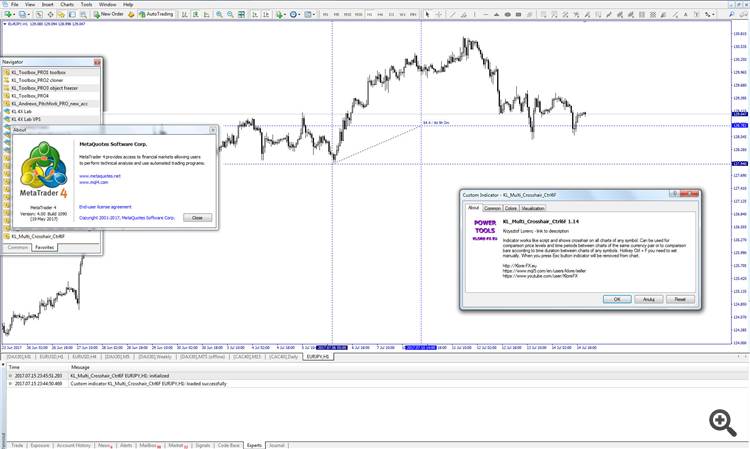Viewport: 750px width, 449px height.
Task: Select the rectangle shape tool
Action: pyautogui.click(x=518, y=14)
